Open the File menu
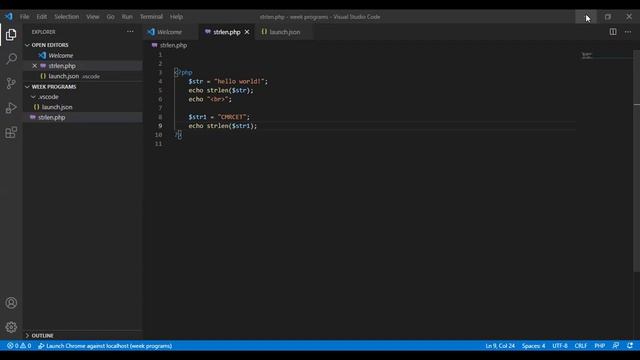640x360 pixels. 24,17
